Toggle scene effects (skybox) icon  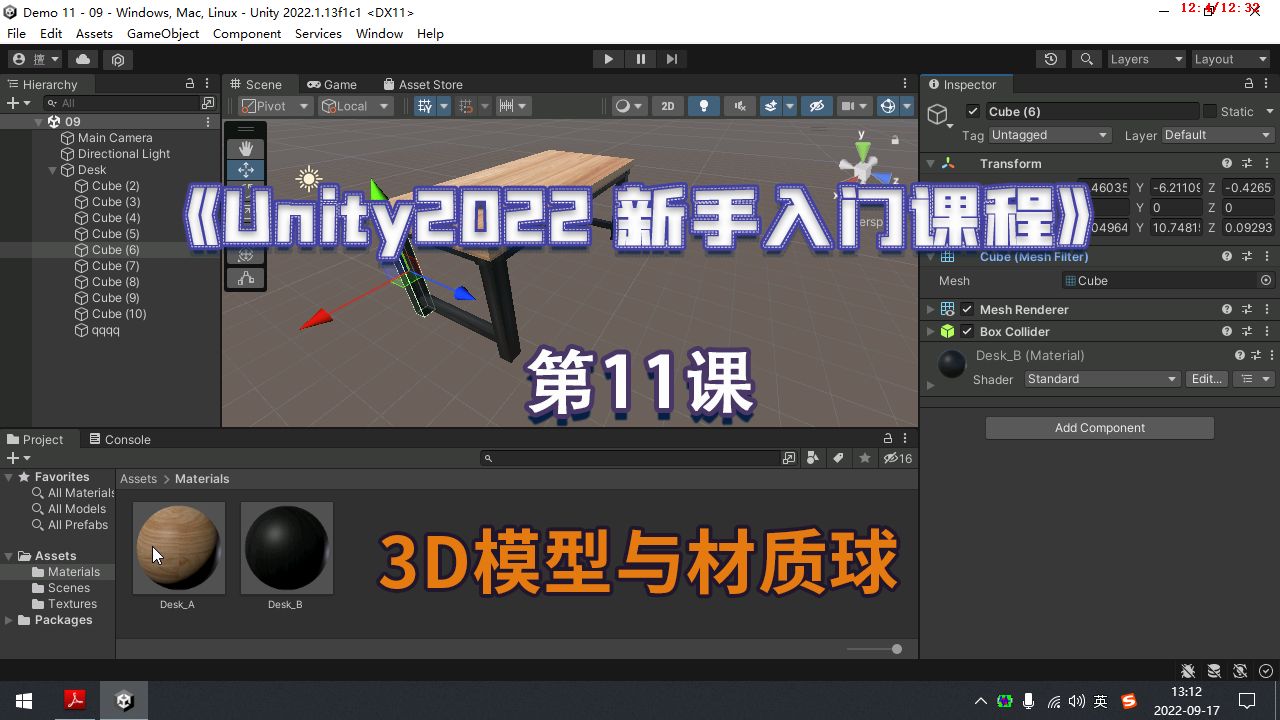771,106
